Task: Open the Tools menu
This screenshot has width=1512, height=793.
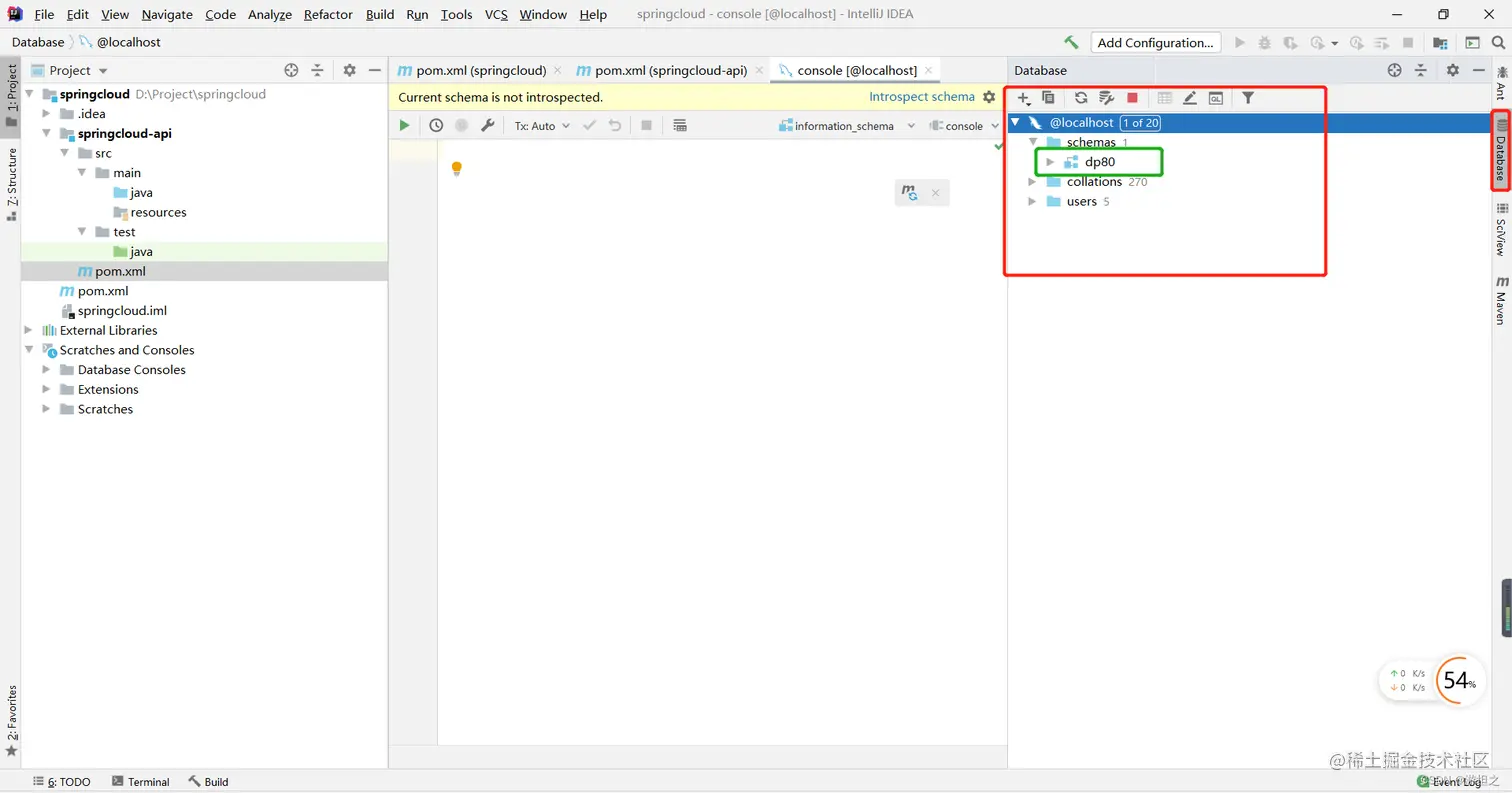Action: tap(456, 15)
